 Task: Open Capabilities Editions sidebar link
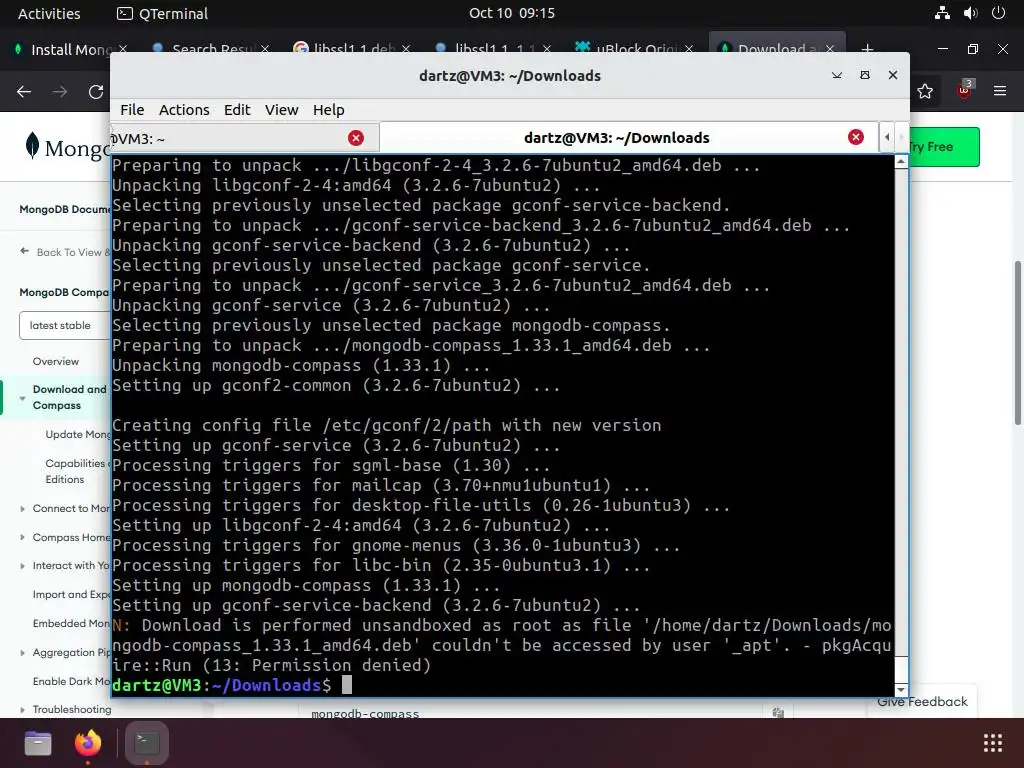coord(75,471)
